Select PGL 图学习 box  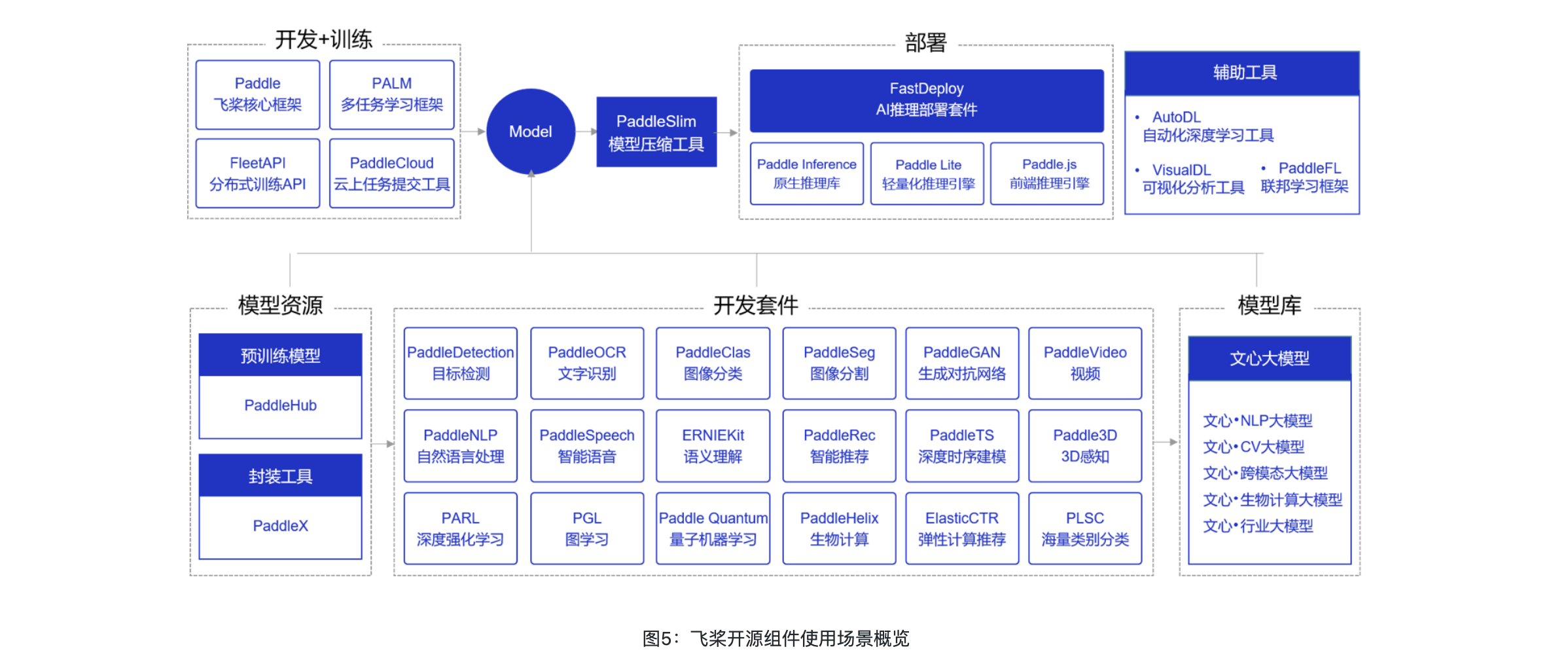pos(587,528)
